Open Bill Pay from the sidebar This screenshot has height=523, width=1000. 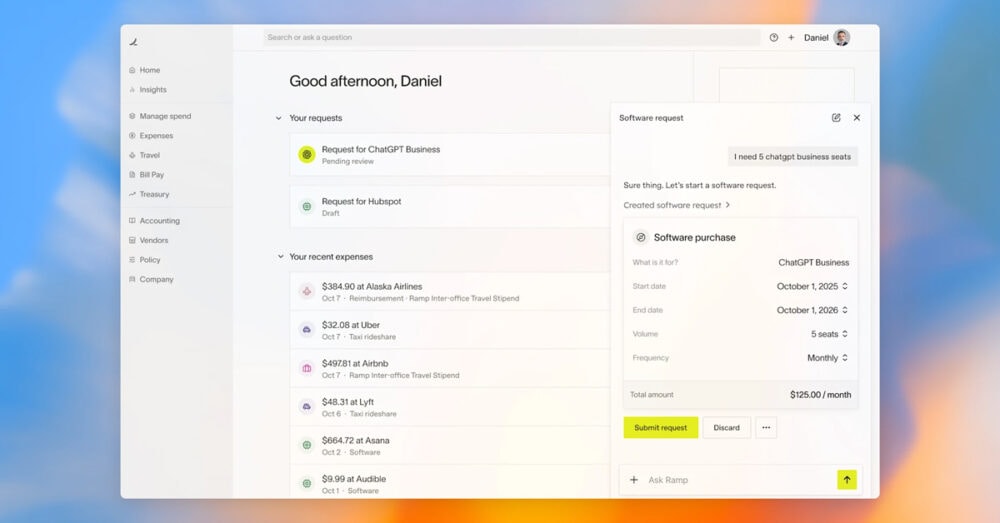pos(152,175)
